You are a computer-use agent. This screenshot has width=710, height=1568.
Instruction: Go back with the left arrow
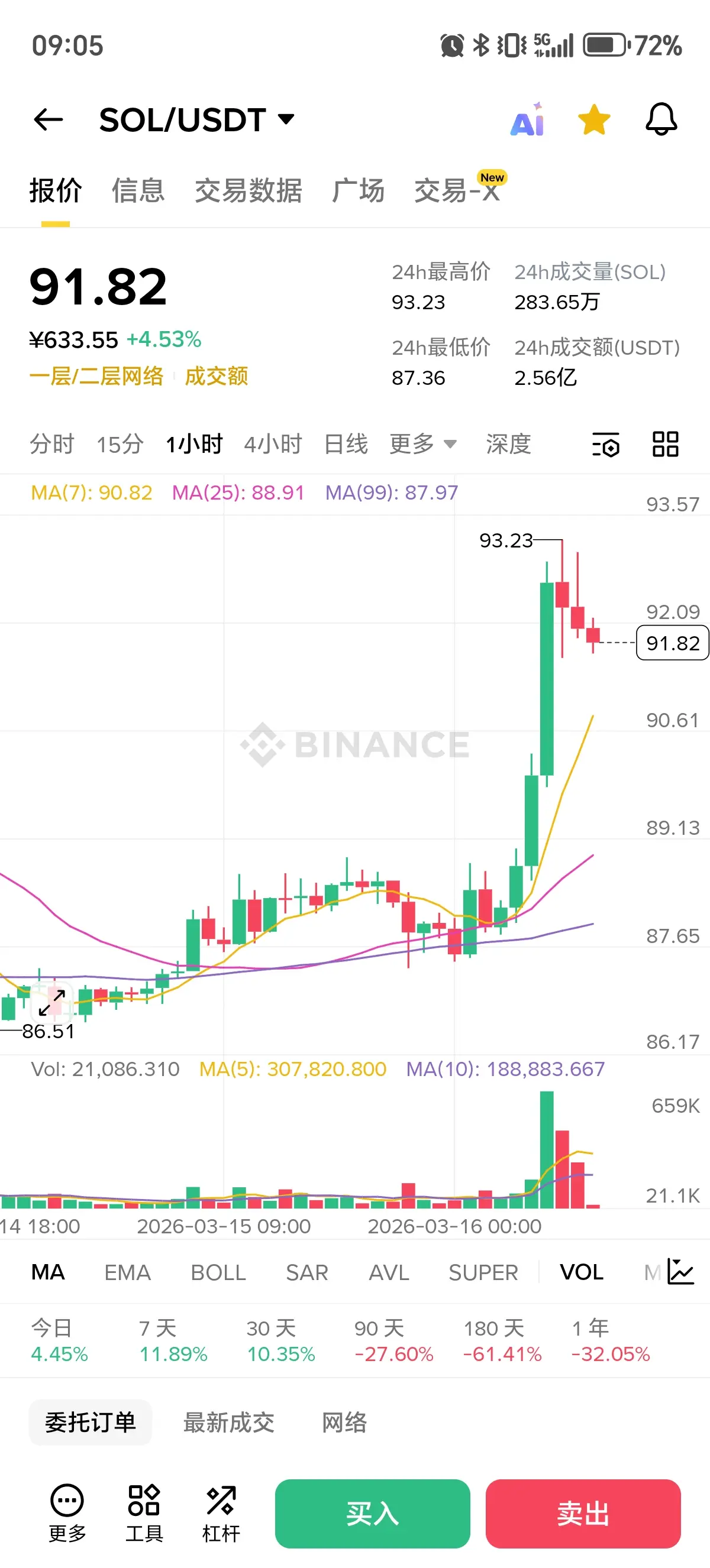click(48, 119)
